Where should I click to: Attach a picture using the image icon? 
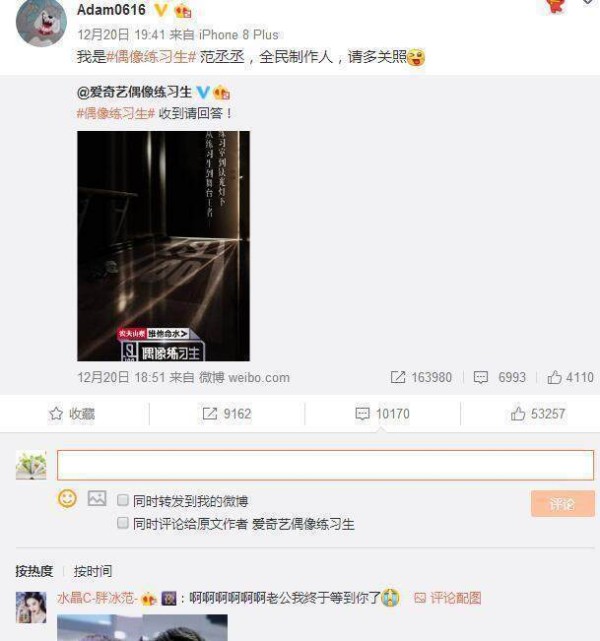(97, 498)
